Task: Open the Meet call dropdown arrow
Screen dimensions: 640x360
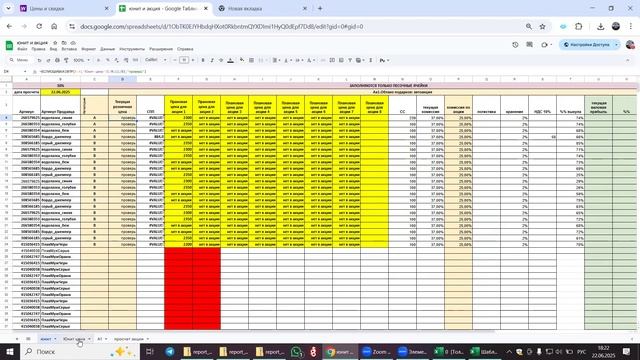Action: (551, 44)
